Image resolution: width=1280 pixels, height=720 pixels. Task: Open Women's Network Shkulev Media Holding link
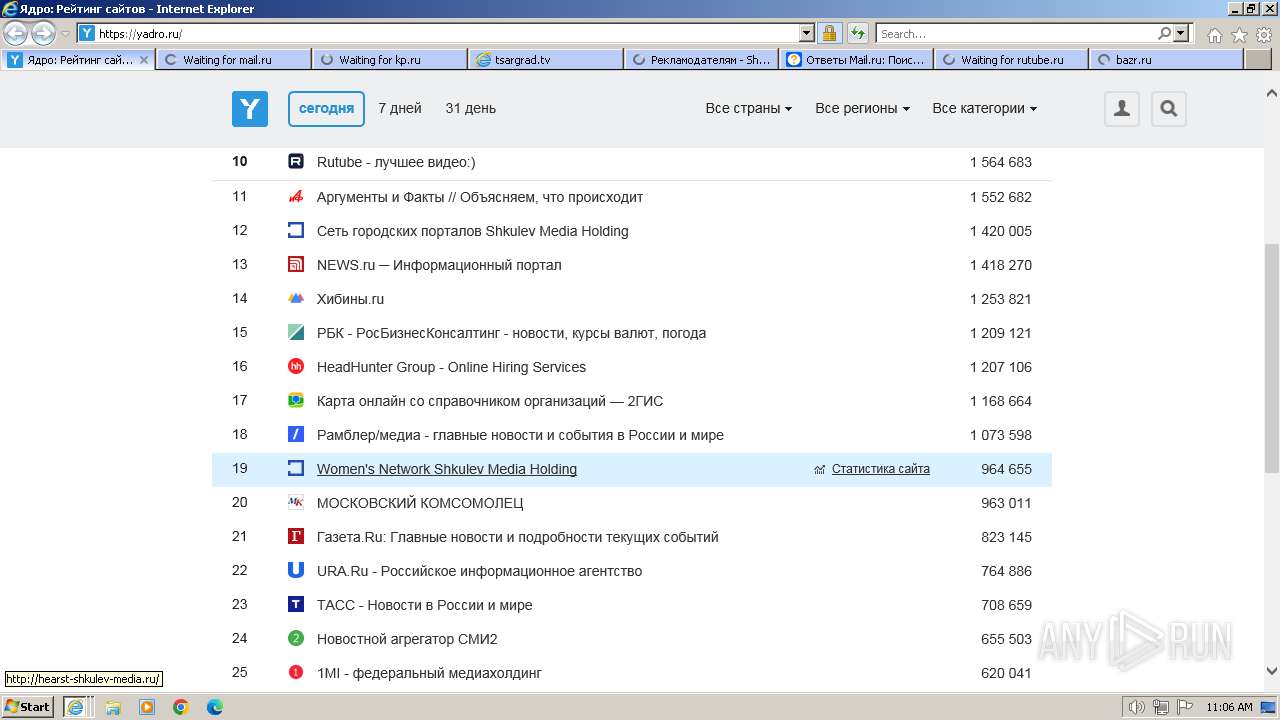[447, 469]
